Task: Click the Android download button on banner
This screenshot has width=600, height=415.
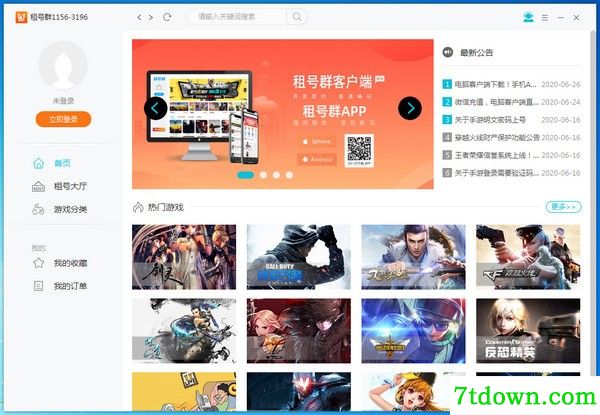Action: tap(317, 159)
